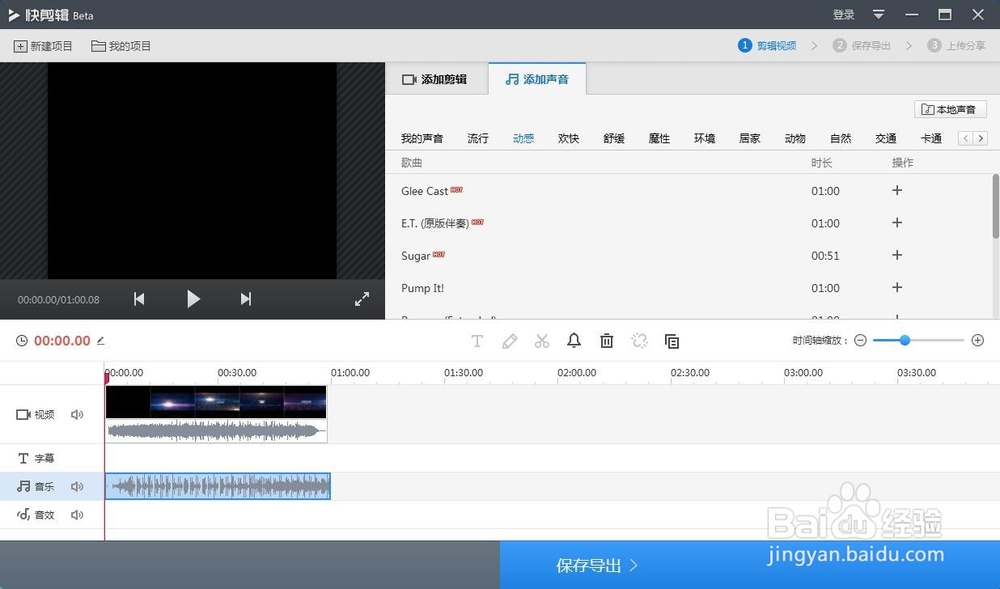Click the Pump It! song title

coord(422,288)
